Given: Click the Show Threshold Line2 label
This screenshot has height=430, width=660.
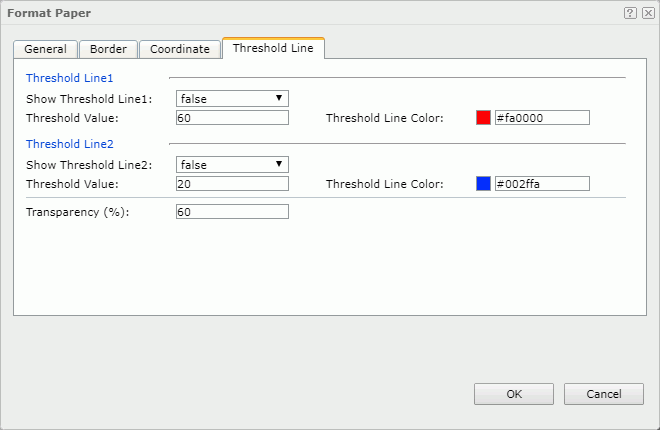Looking at the screenshot, I should click(89, 165).
